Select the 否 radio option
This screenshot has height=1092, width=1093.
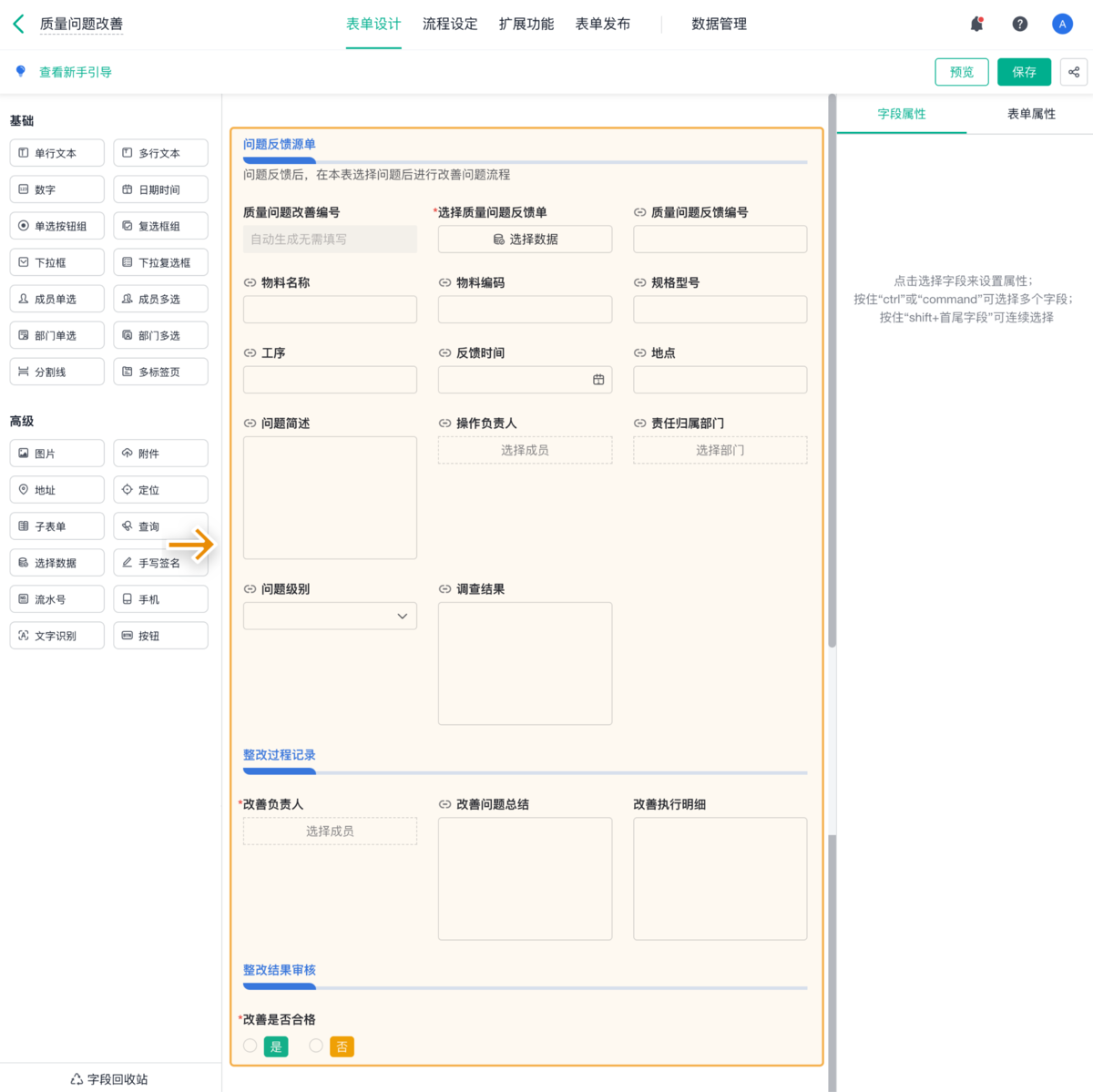(x=316, y=1046)
